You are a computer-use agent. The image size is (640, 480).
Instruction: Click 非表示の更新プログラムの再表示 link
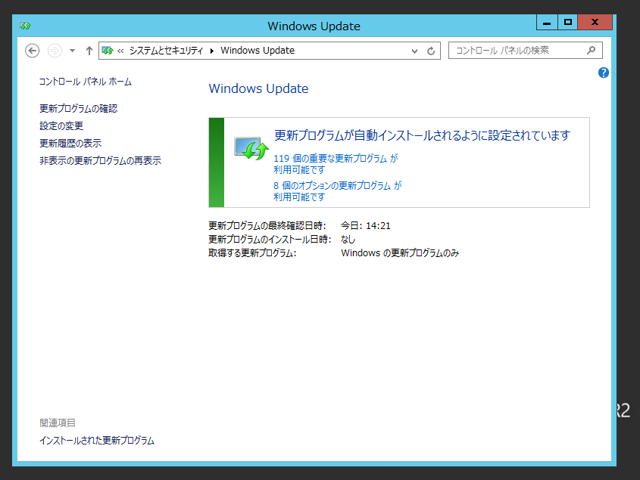[x=100, y=161]
